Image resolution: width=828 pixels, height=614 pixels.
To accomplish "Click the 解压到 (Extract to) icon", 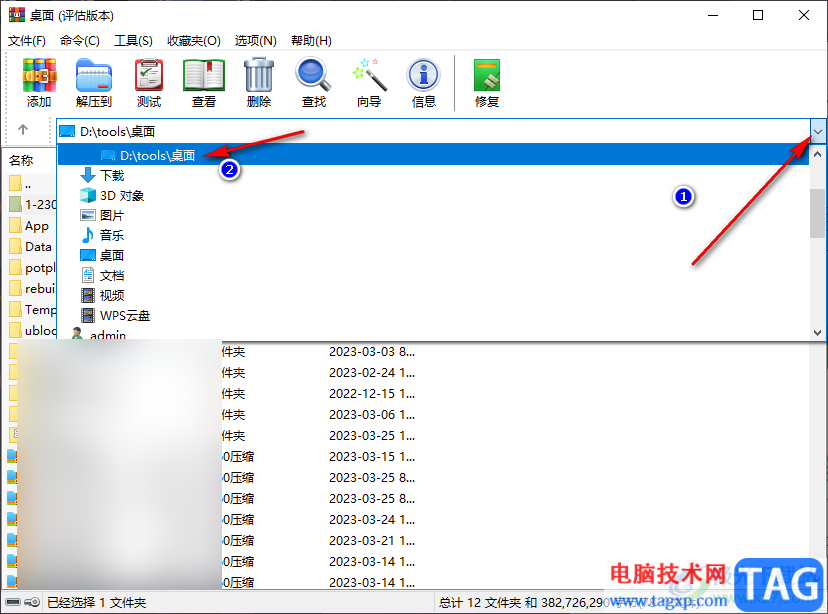I will click(x=94, y=83).
